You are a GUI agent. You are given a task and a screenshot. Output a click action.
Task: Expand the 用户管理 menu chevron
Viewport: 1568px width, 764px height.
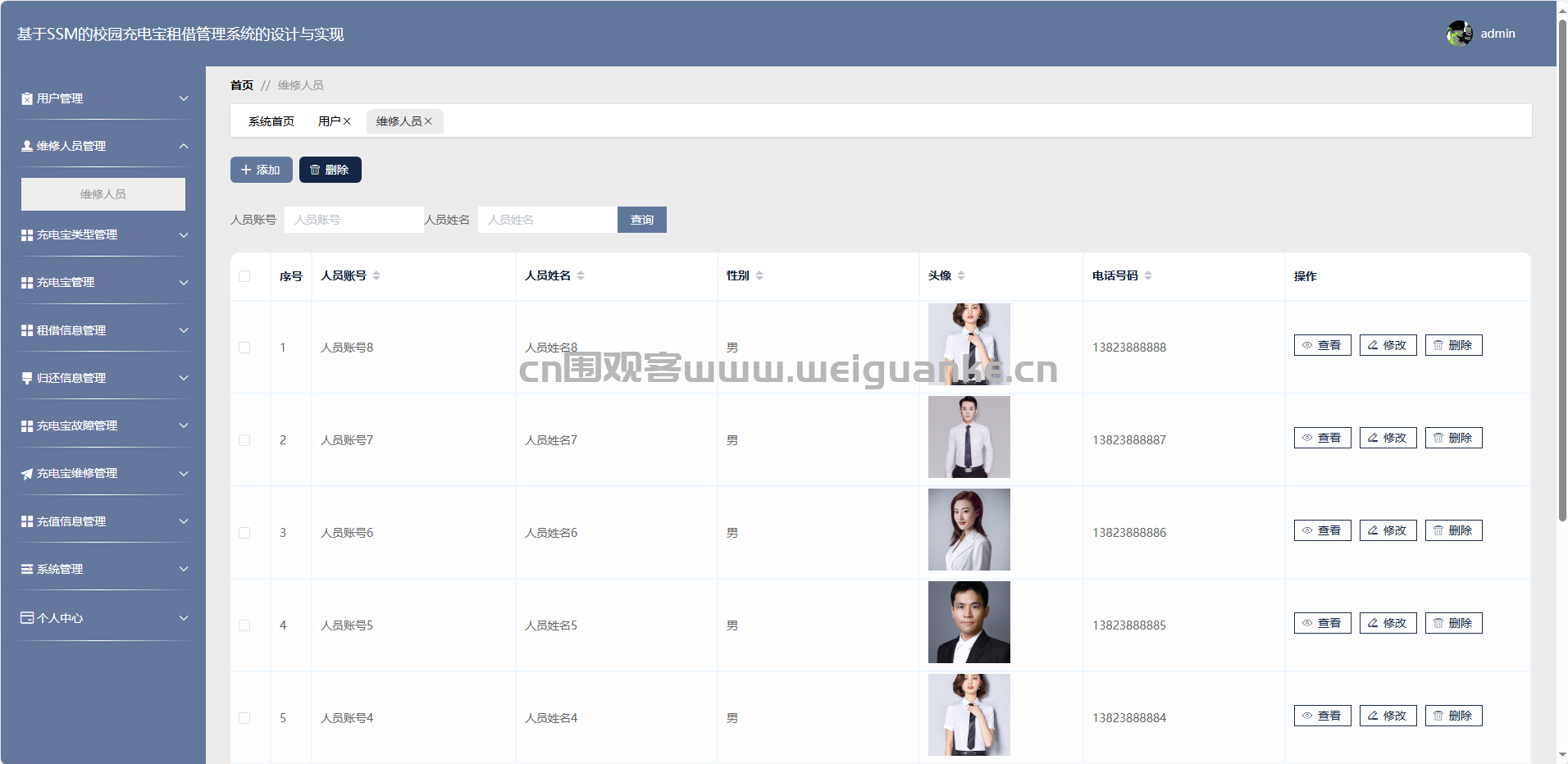click(x=184, y=98)
